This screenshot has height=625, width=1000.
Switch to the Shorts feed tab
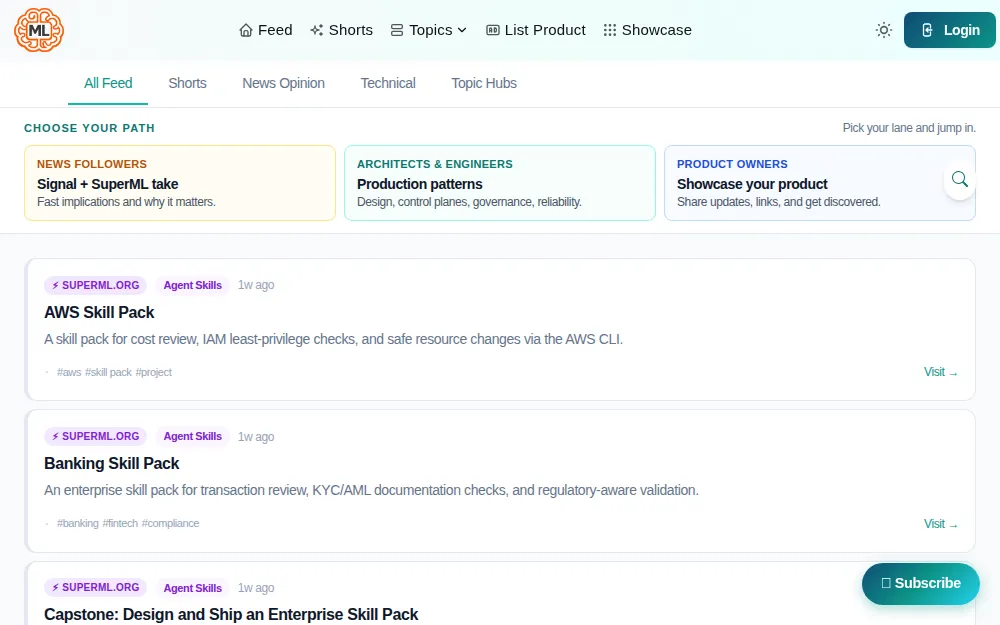coord(188,84)
